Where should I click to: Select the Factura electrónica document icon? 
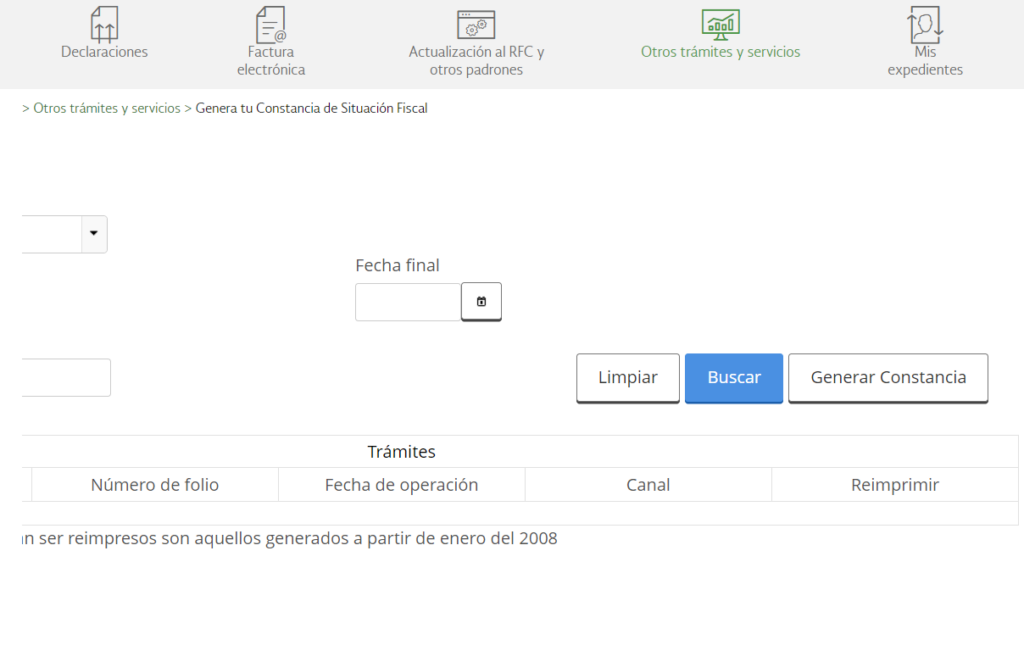coord(270,24)
